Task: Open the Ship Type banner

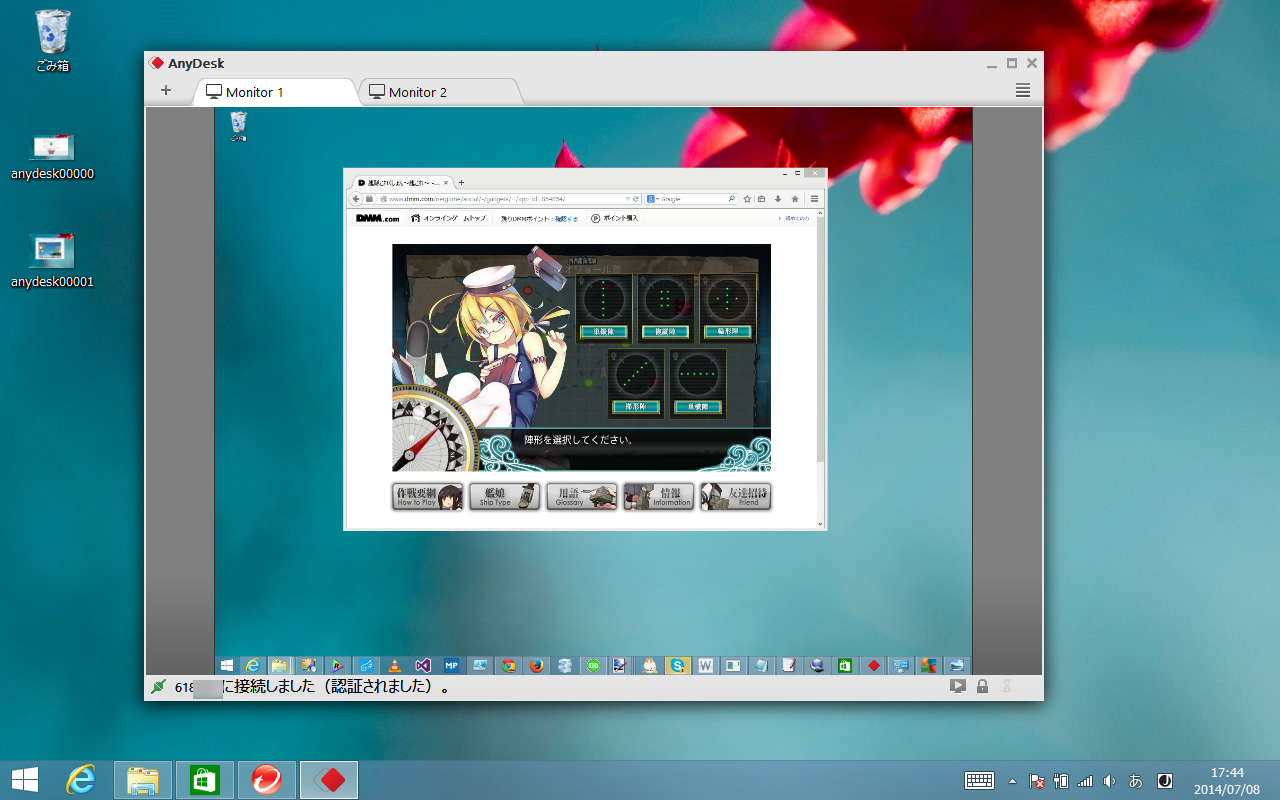Action: (505, 496)
